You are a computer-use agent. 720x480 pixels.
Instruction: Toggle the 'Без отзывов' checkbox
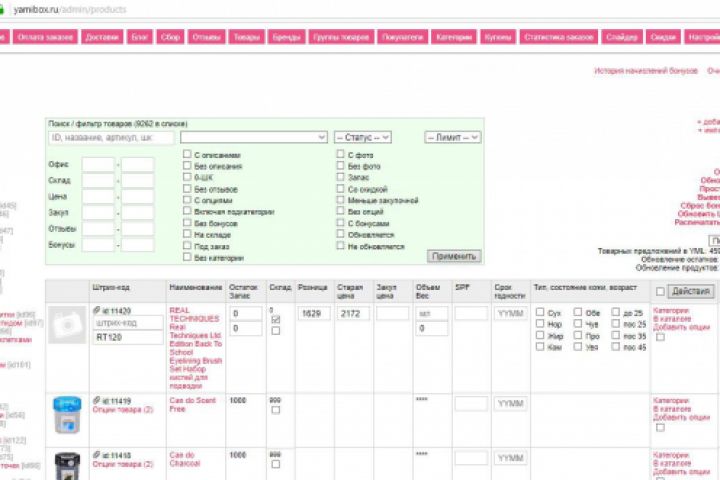point(187,188)
